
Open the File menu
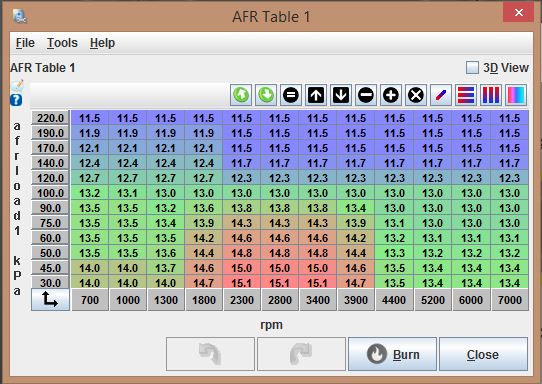click(25, 43)
